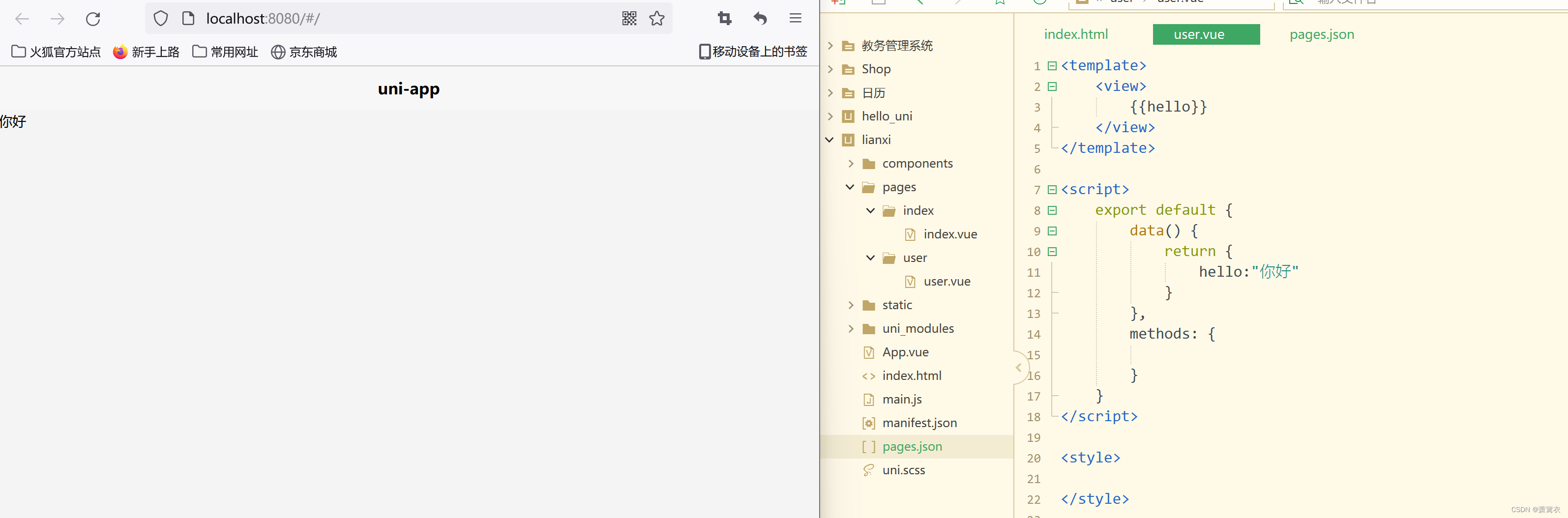Fold the return block at line 10

(x=1052, y=252)
